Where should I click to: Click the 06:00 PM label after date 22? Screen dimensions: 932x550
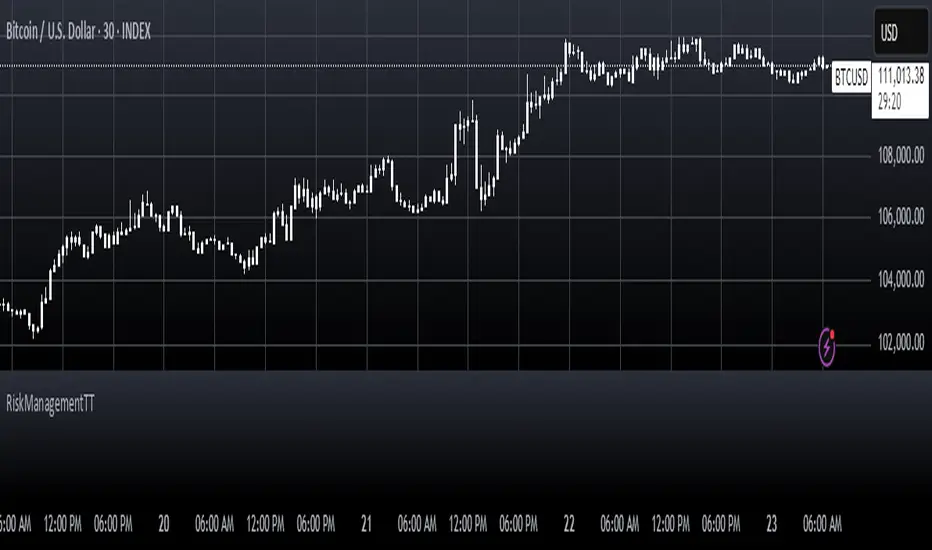721,524
